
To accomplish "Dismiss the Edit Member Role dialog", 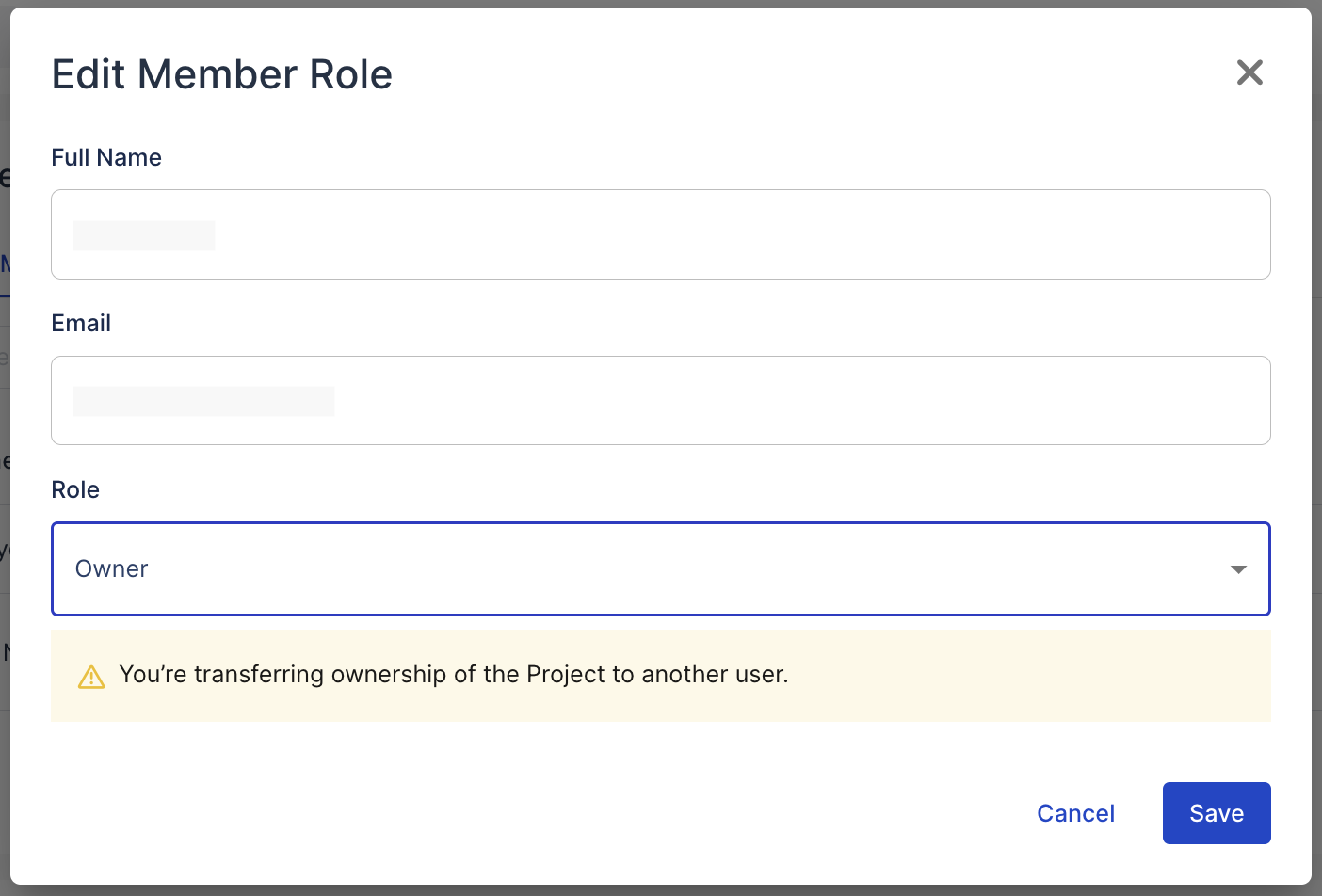I will (1249, 72).
